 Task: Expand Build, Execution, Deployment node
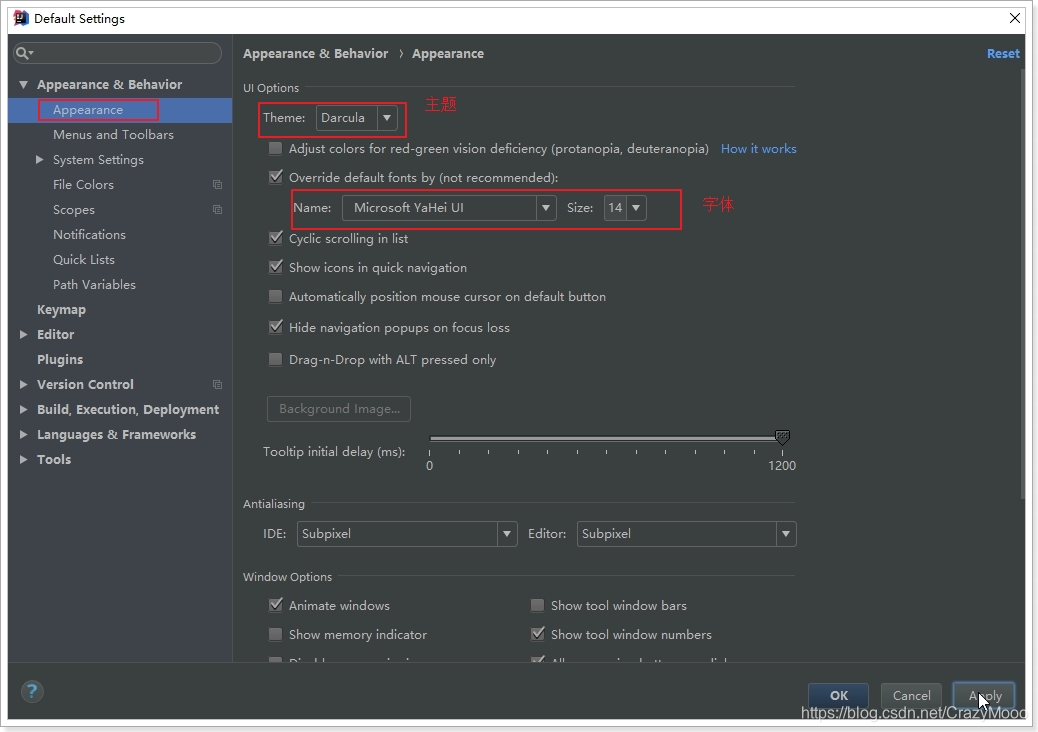point(24,410)
